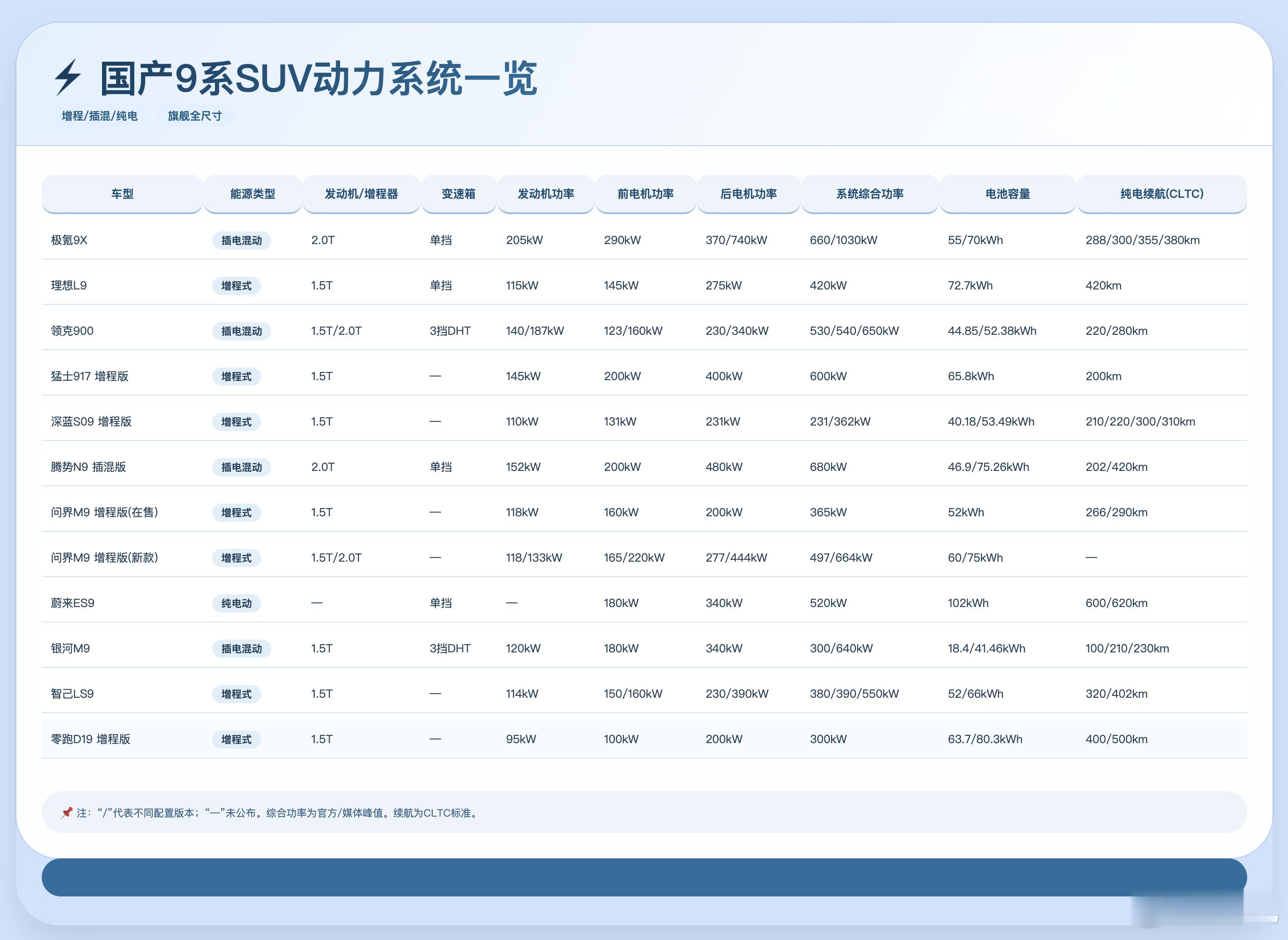
Task: Click the 车型 column header
Action: point(122,194)
